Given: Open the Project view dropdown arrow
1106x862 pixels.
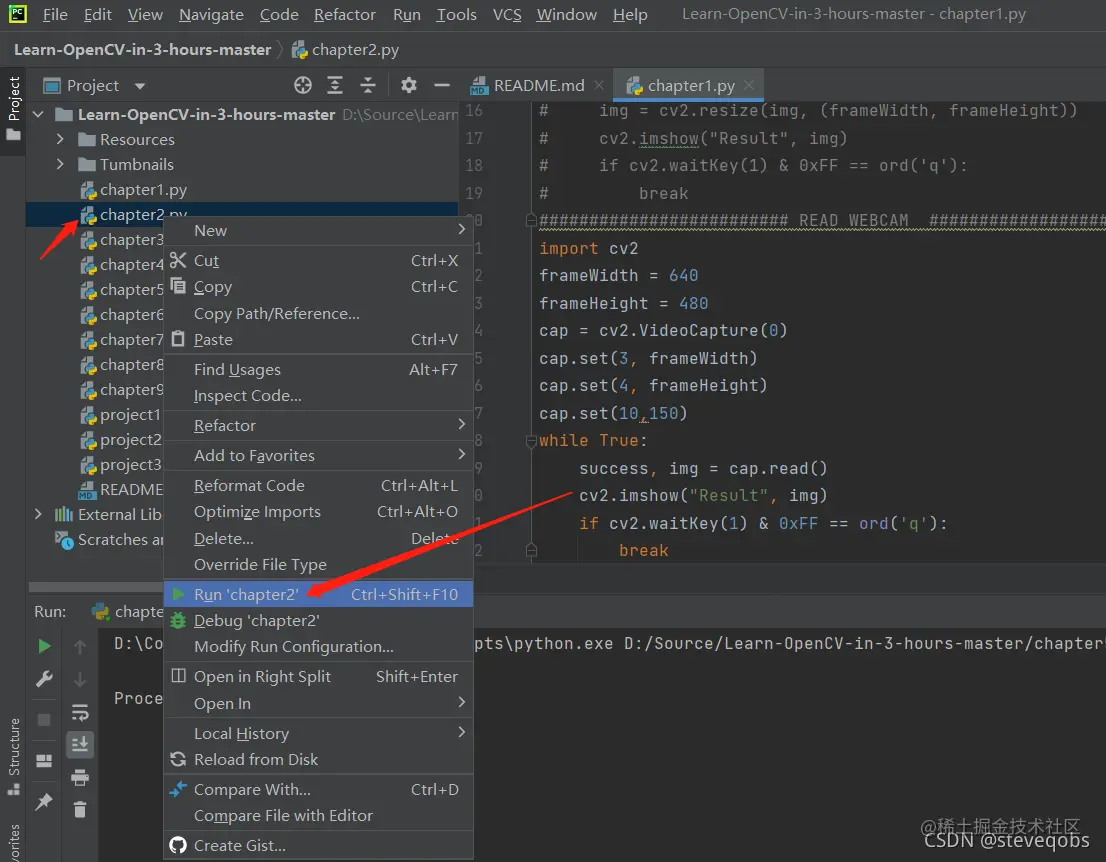Looking at the screenshot, I should [x=140, y=86].
